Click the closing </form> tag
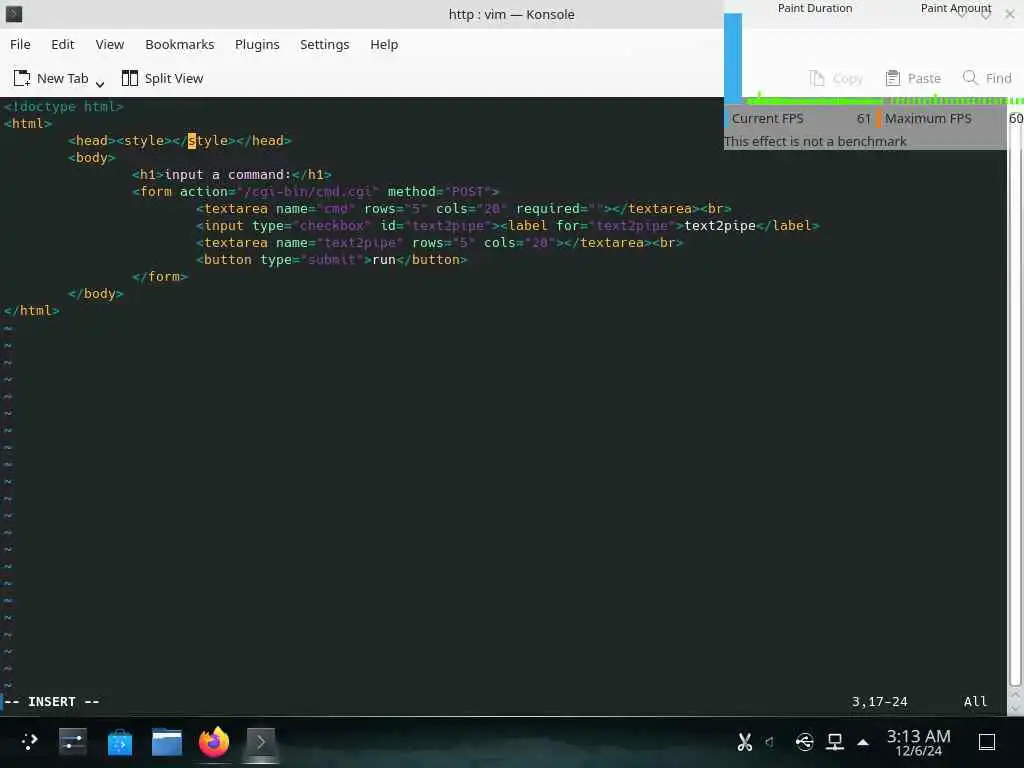The width and height of the screenshot is (1024, 768). point(160,276)
